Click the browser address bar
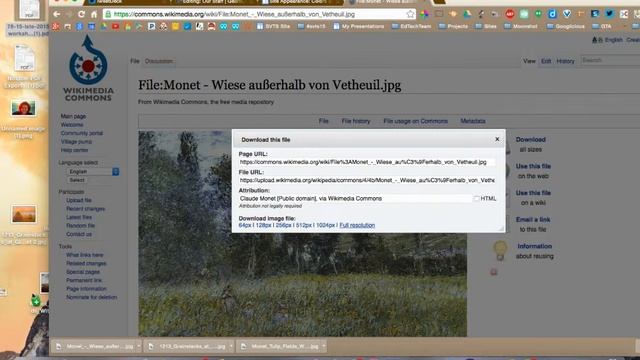The width and height of the screenshot is (640, 360). pyautogui.click(x=259, y=14)
